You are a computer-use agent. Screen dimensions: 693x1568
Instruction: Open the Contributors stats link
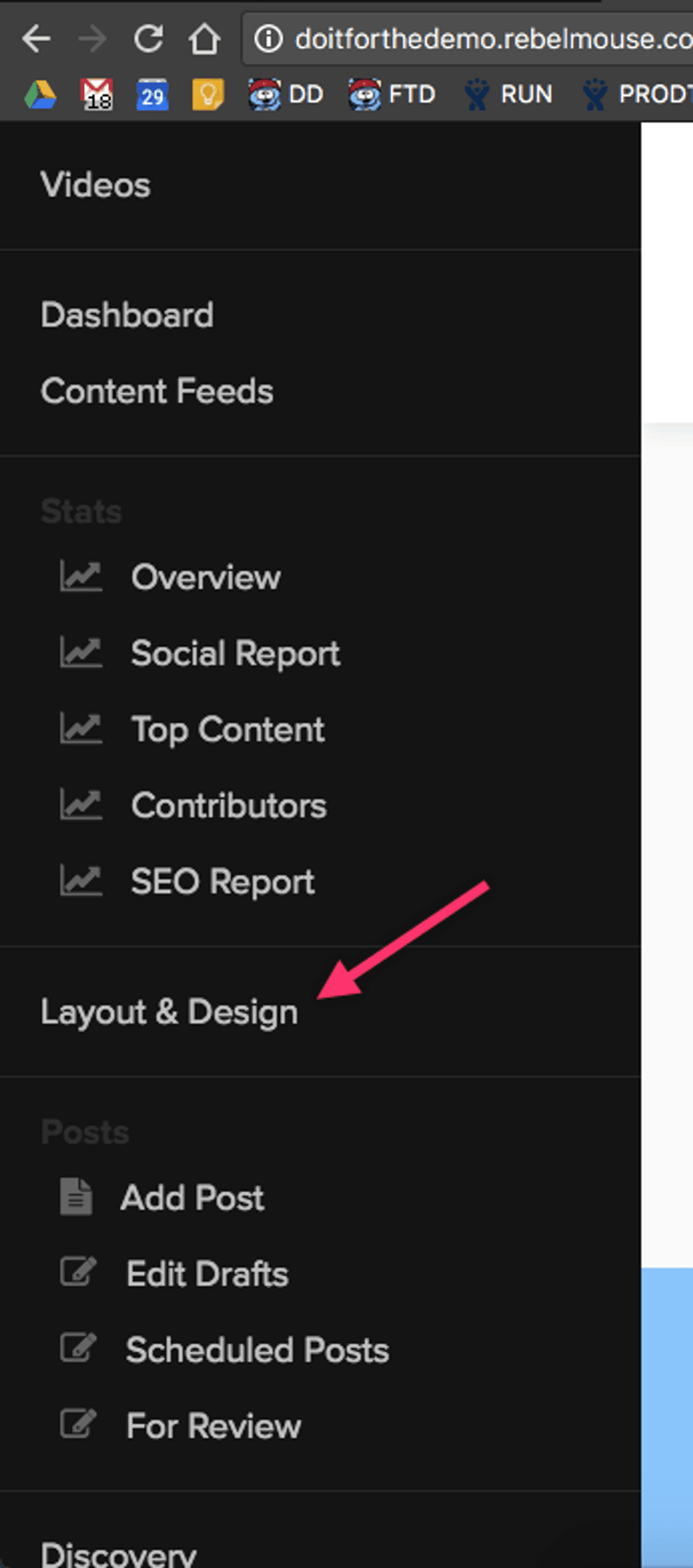tap(229, 805)
